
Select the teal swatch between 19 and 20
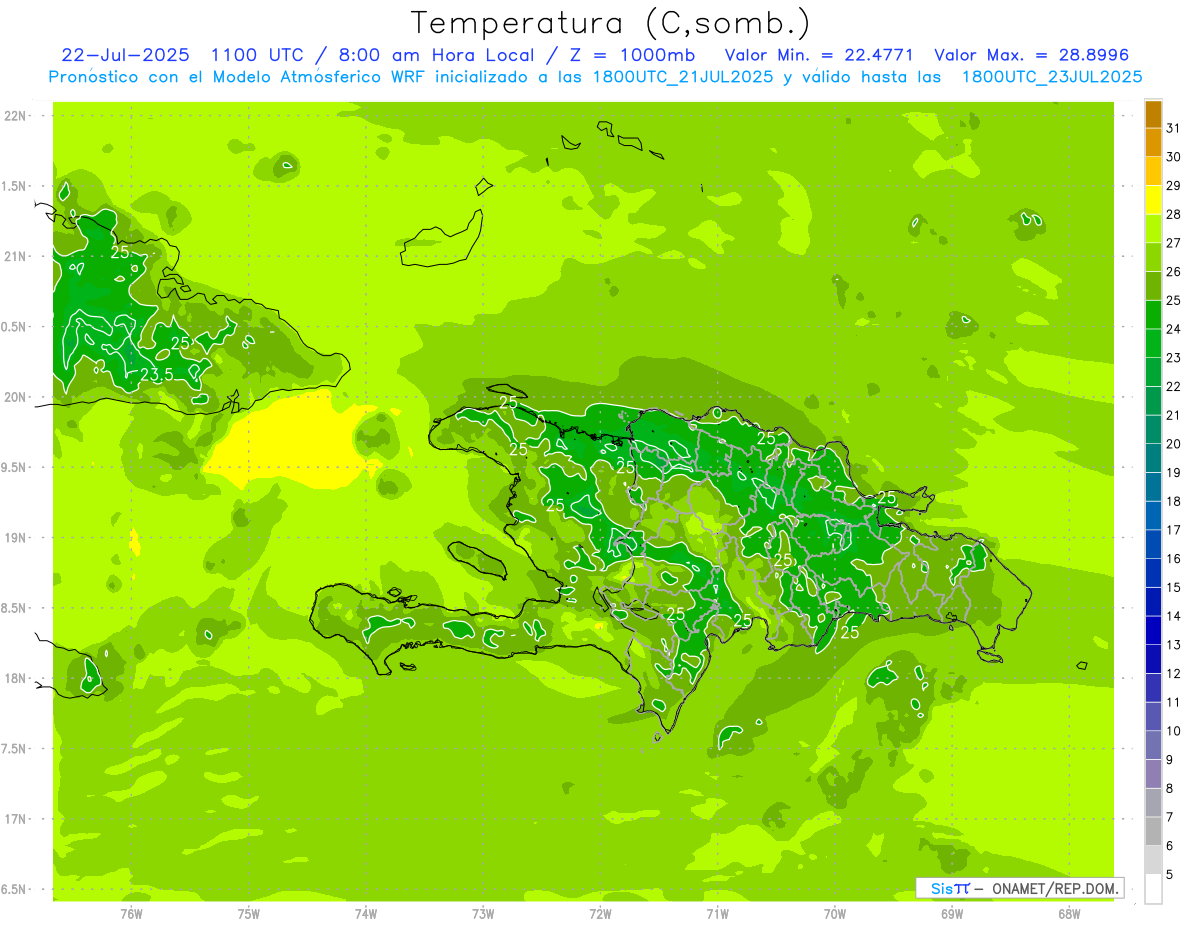click(x=1153, y=458)
